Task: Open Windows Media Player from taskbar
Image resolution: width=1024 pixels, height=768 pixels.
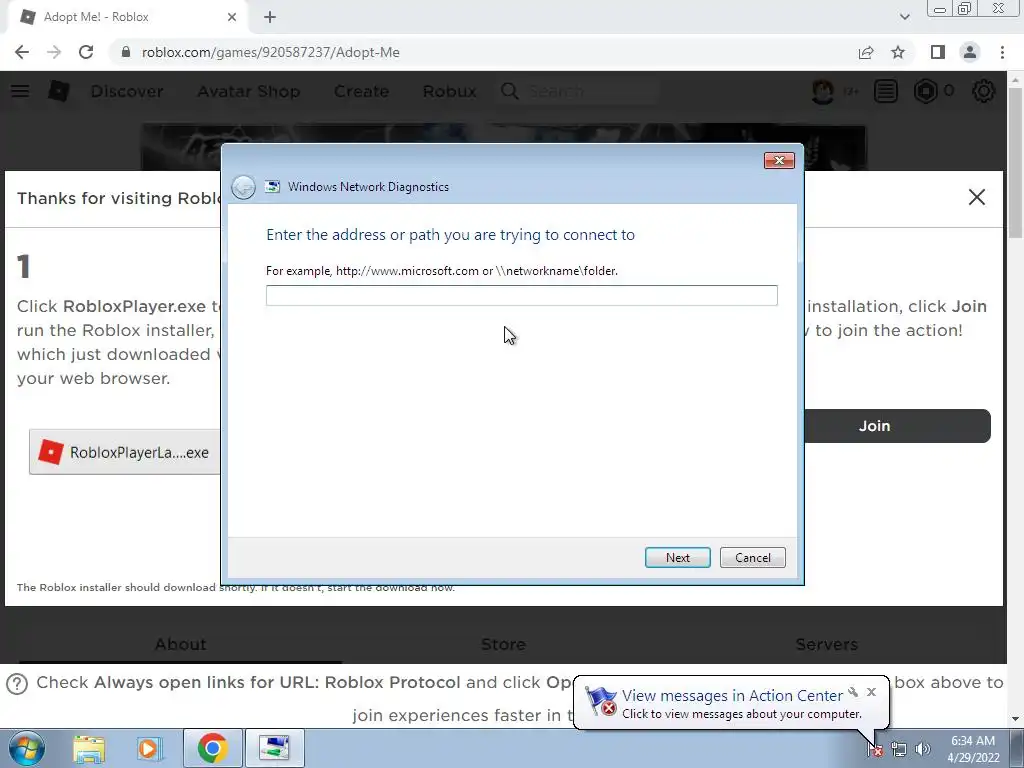Action: pos(149,749)
